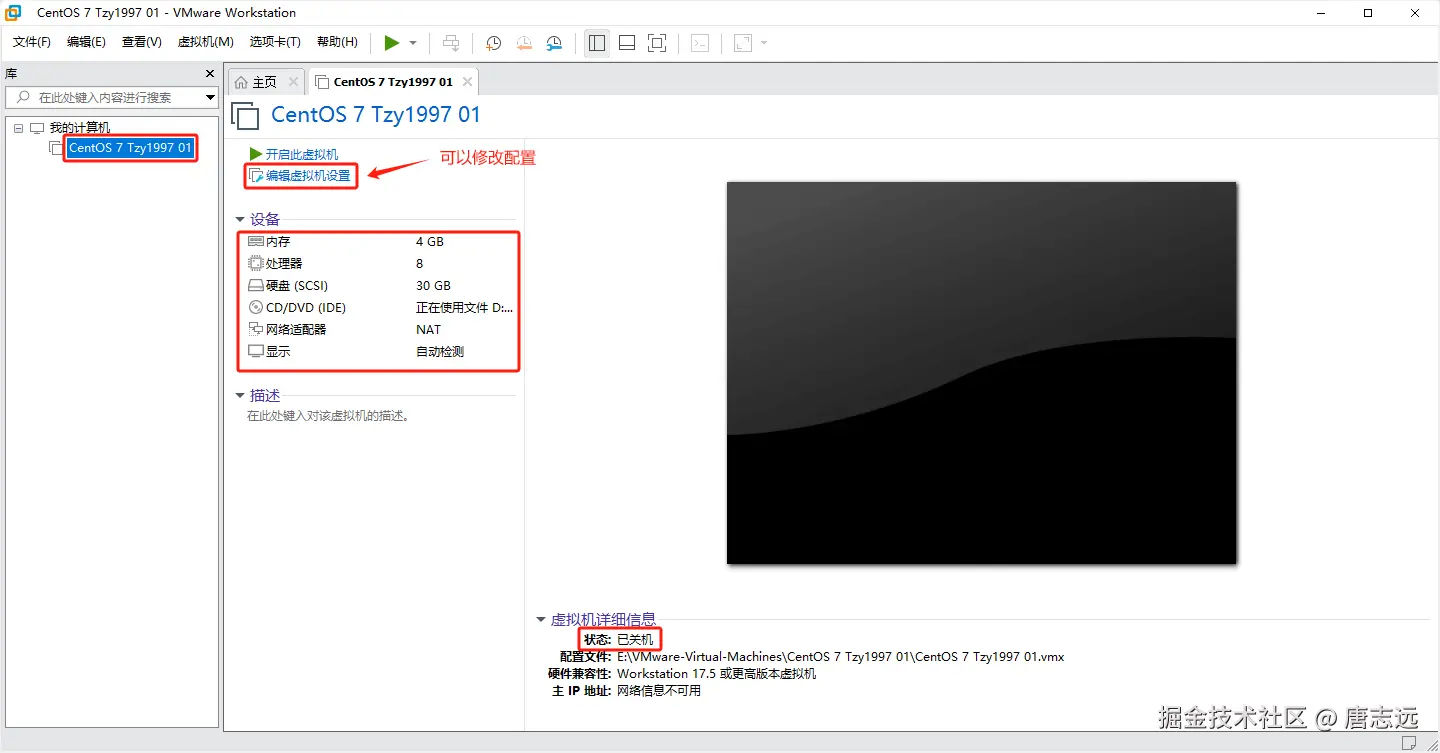Click the 30 GB disk size value
The height and width of the screenshot is (753, 1440).
pos(434,286)
